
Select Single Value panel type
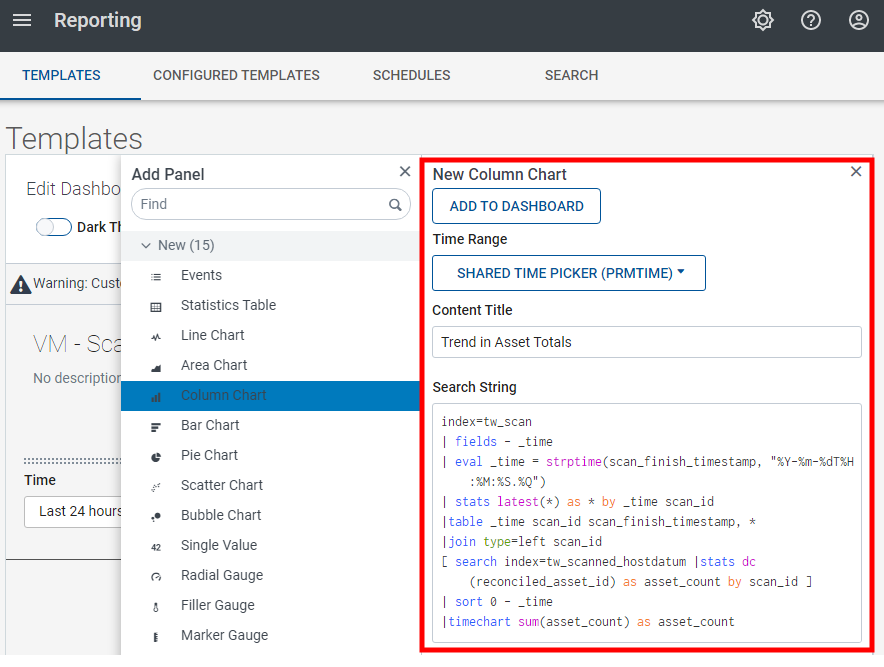point(271,545)
